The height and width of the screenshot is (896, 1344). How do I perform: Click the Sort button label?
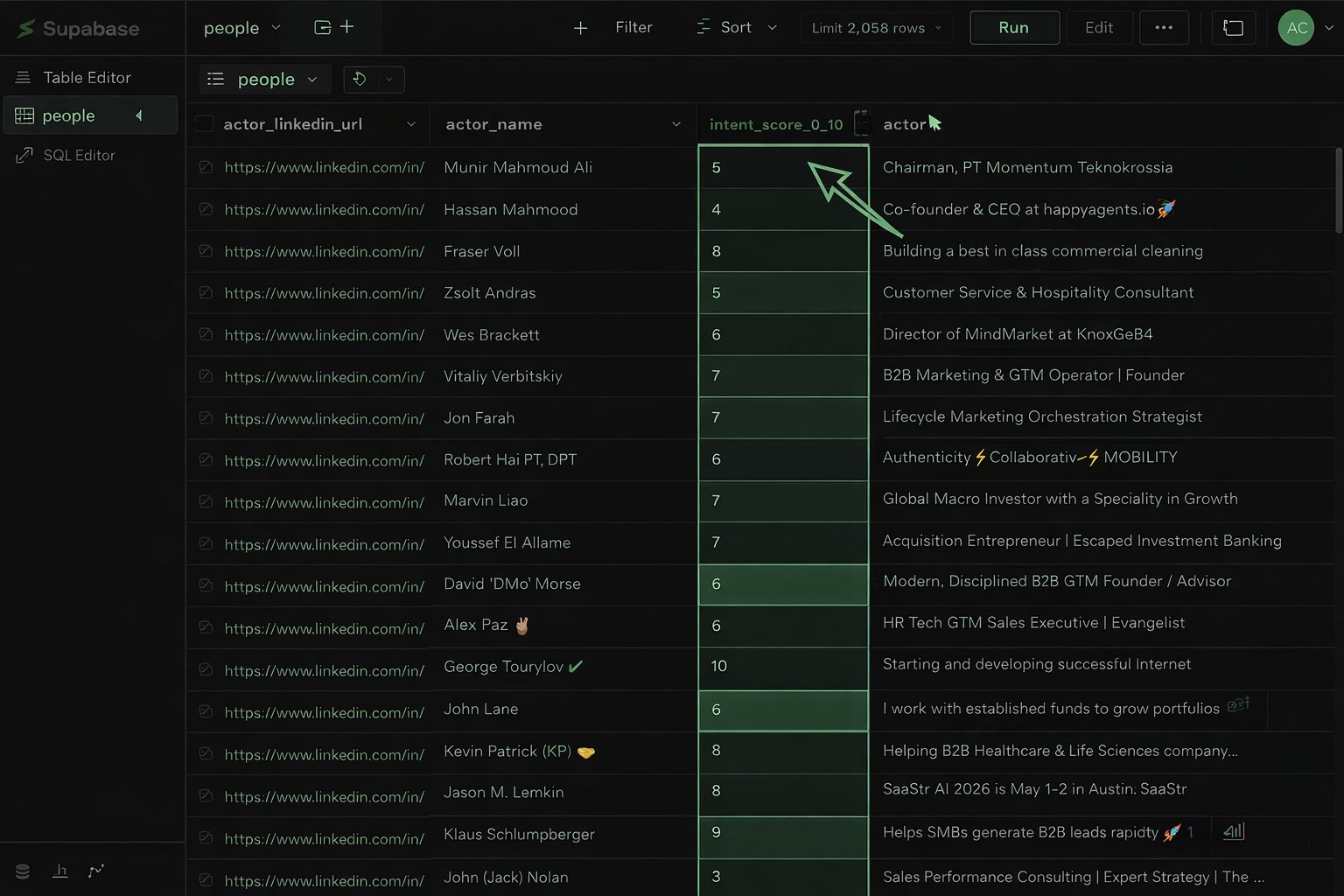(x=736, y=28)
